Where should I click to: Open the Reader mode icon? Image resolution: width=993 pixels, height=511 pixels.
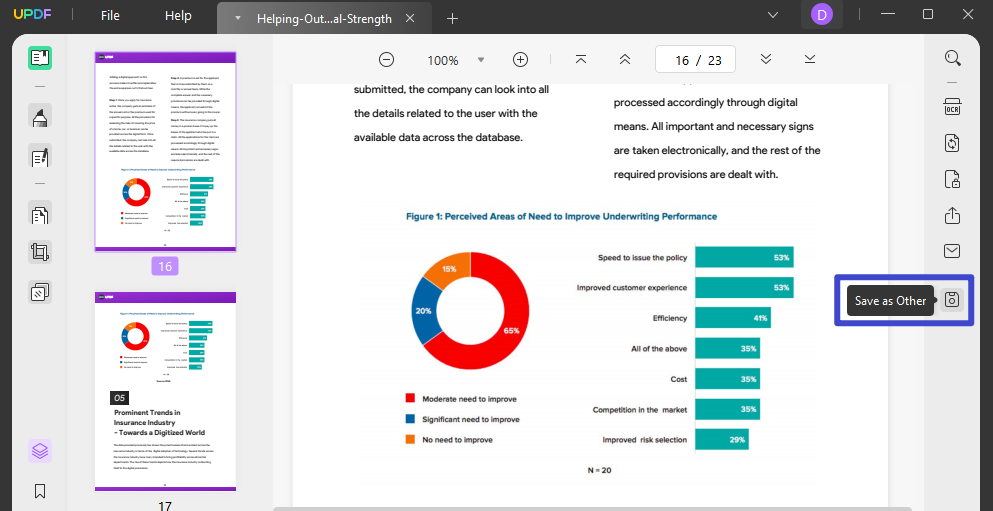pos(40,57)
